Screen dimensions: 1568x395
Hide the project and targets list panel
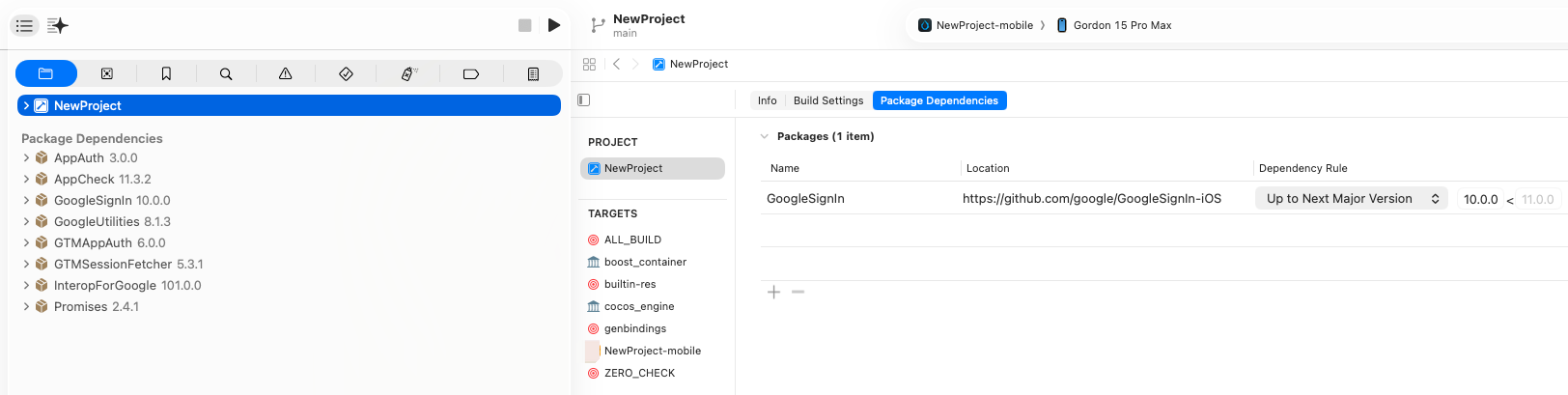click(583, 99)
